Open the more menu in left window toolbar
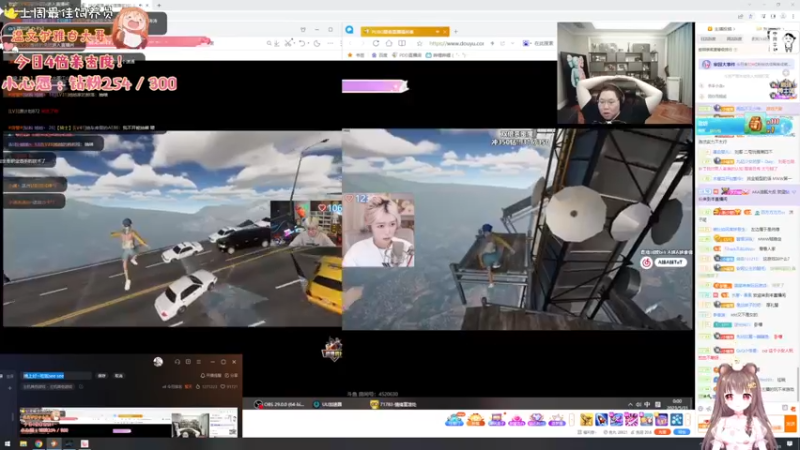 coord(330,43)
